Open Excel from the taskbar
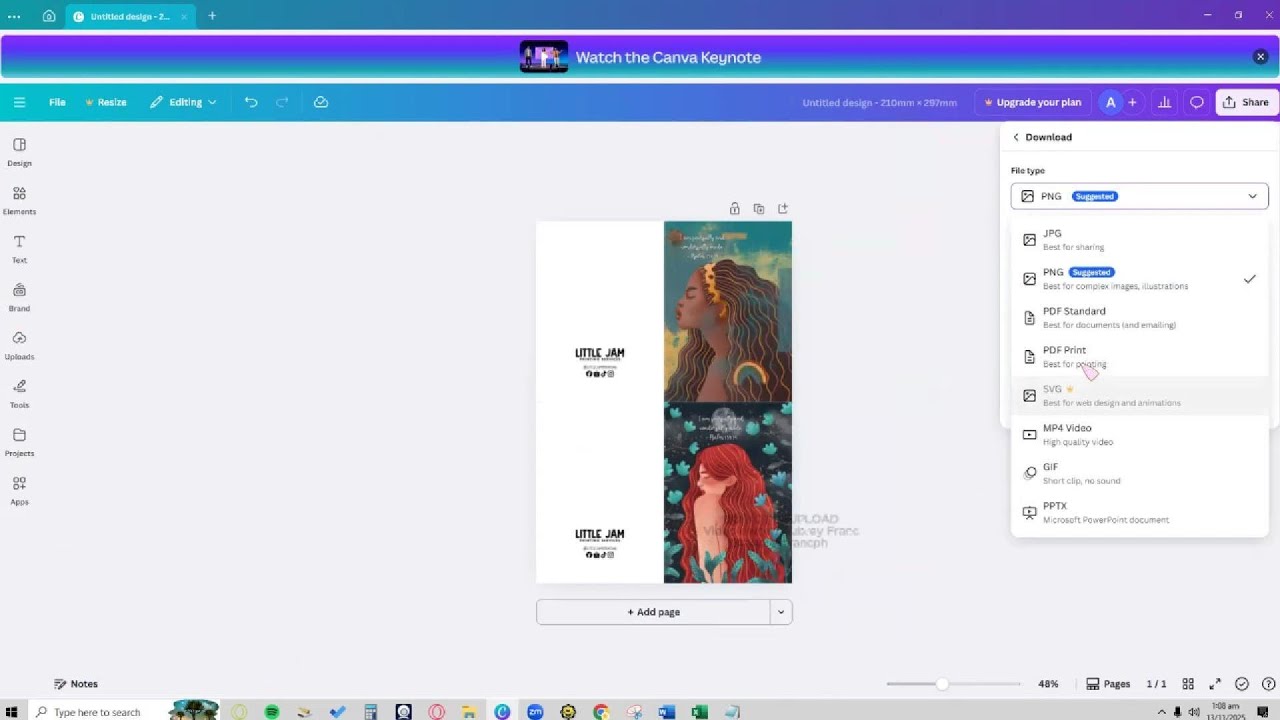Image resolution: width=1280 pixels, height=720 pixels. click(x=699, y=712)
